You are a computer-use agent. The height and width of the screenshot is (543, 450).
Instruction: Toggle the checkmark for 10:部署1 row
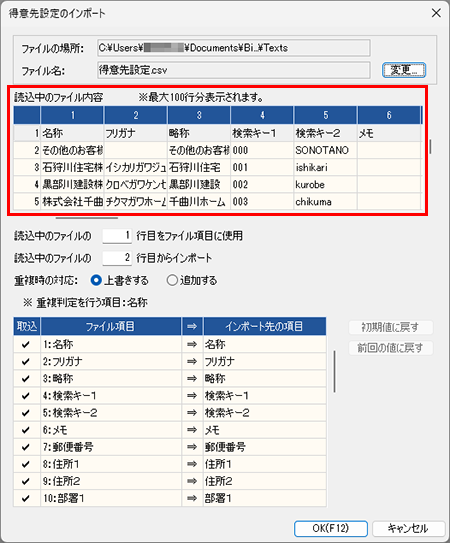pyautogui.click(x=26, y=498)
